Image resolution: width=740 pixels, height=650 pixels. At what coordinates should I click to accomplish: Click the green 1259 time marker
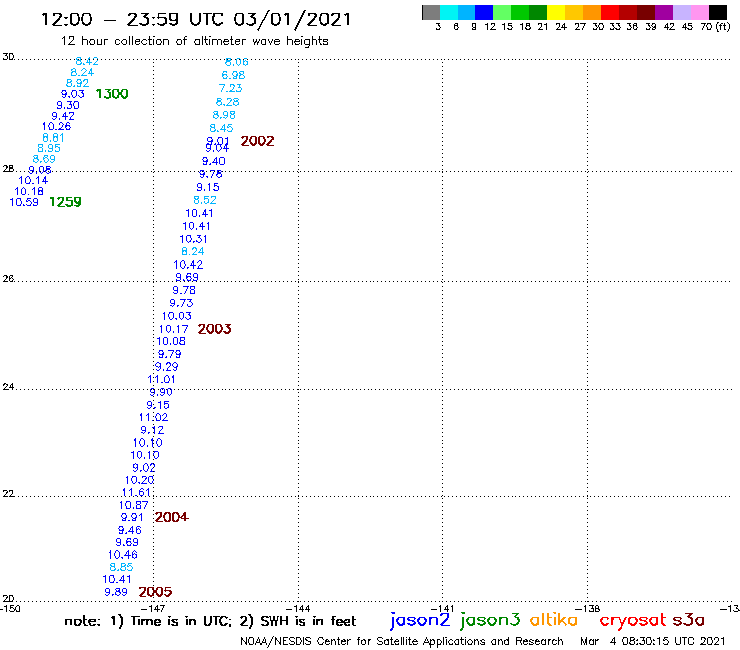click(65, 202)
